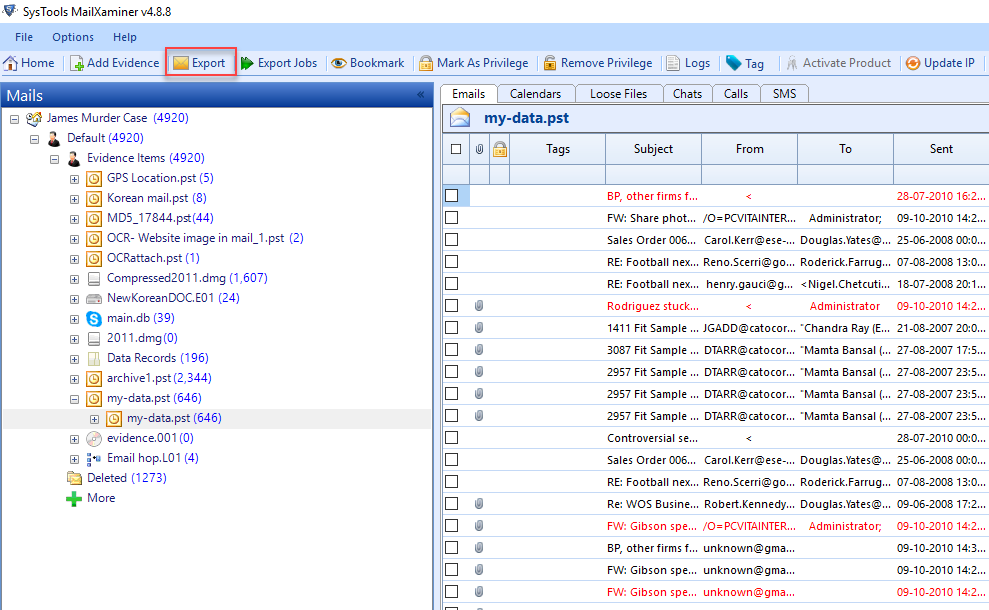Check the 'Controversial se...' email checkbox

(452, 437)
